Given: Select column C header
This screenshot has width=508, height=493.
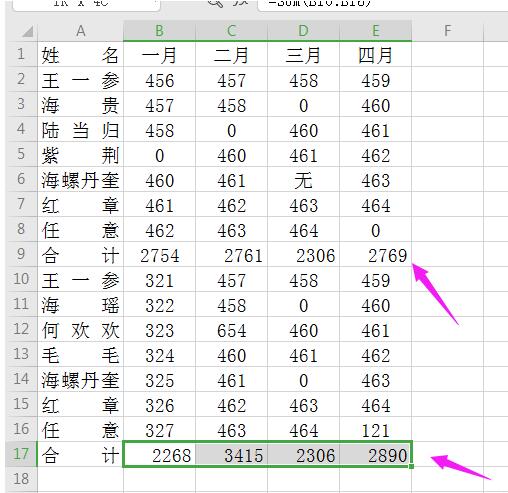Looking at the screenshot, I should pos(231,31).
